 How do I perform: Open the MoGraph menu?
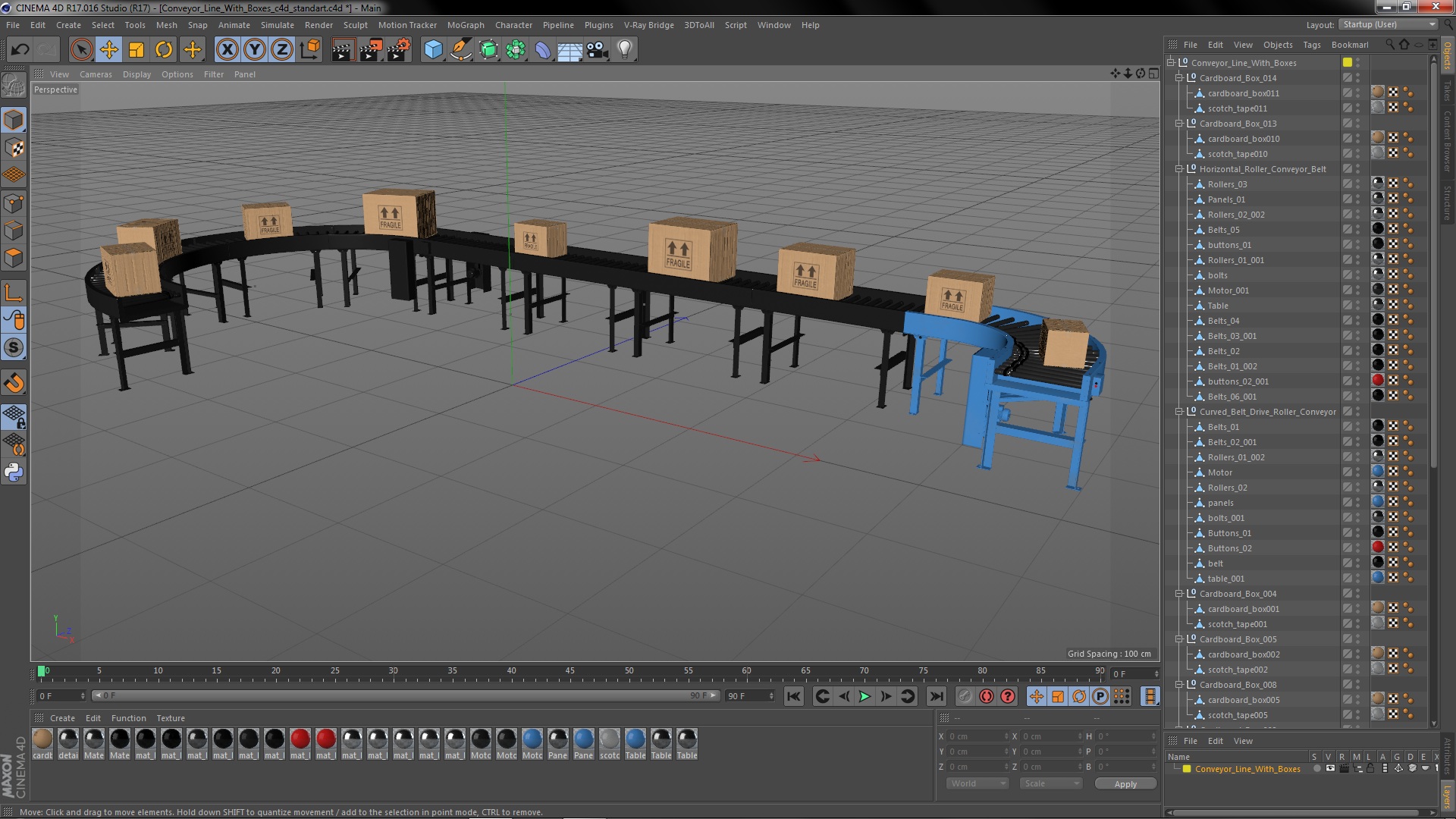[465, 25]
